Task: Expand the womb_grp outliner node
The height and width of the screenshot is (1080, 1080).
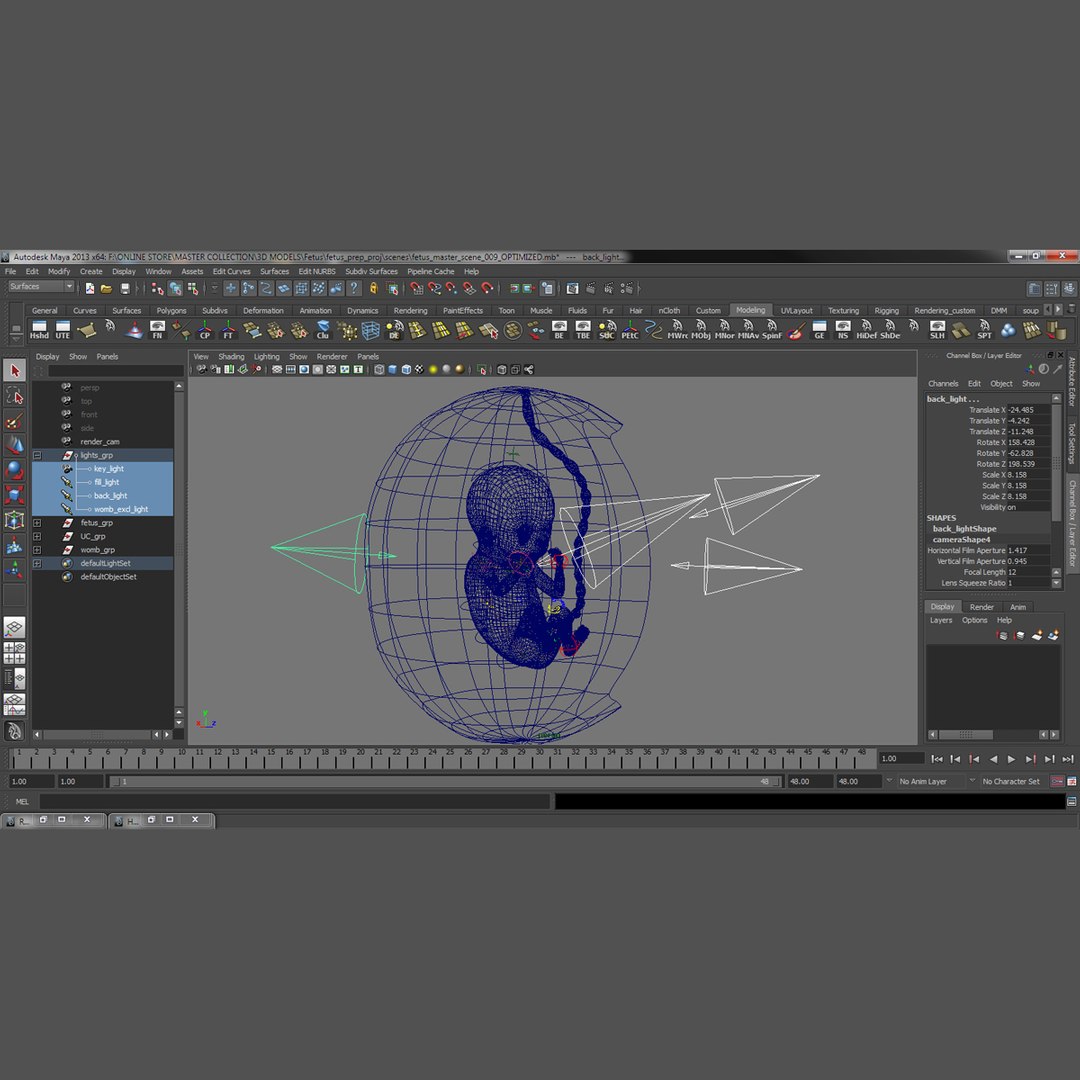Action: pyautogui.click(x=37, y=550)
